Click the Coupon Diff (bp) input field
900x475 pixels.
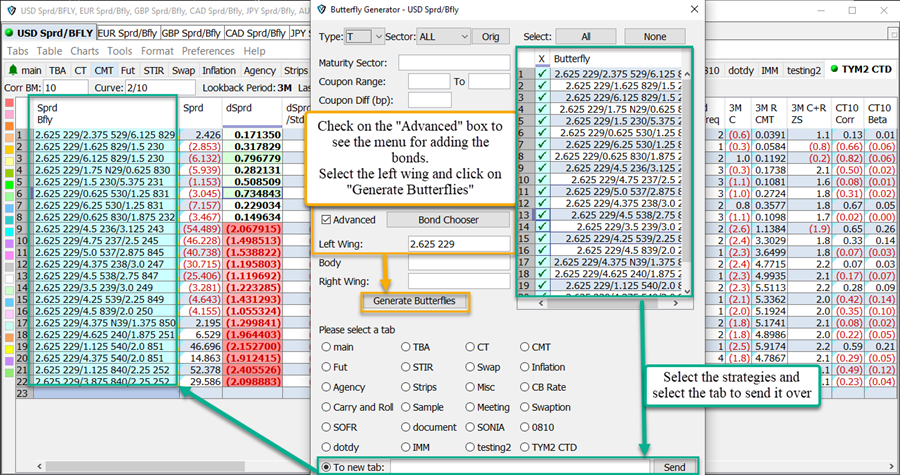tap(429, 100)
